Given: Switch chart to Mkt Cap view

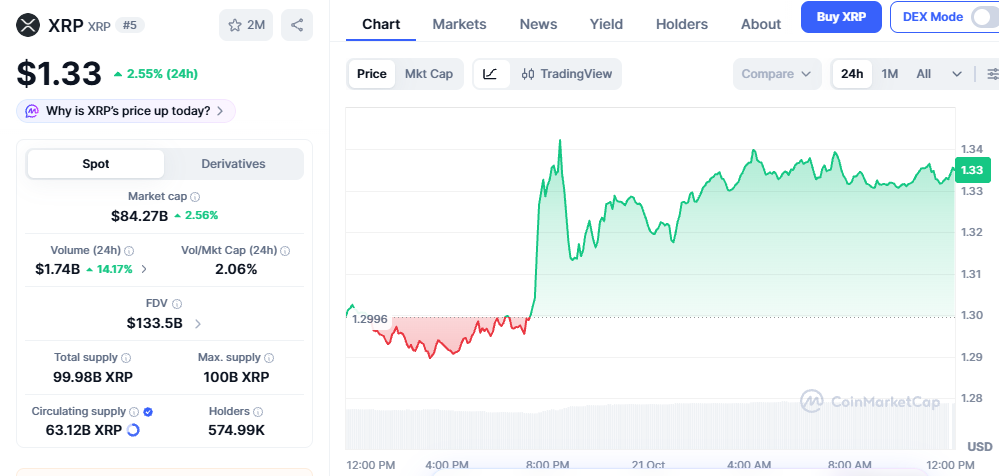Looking at the screenshot, I should tap(429, 74).
